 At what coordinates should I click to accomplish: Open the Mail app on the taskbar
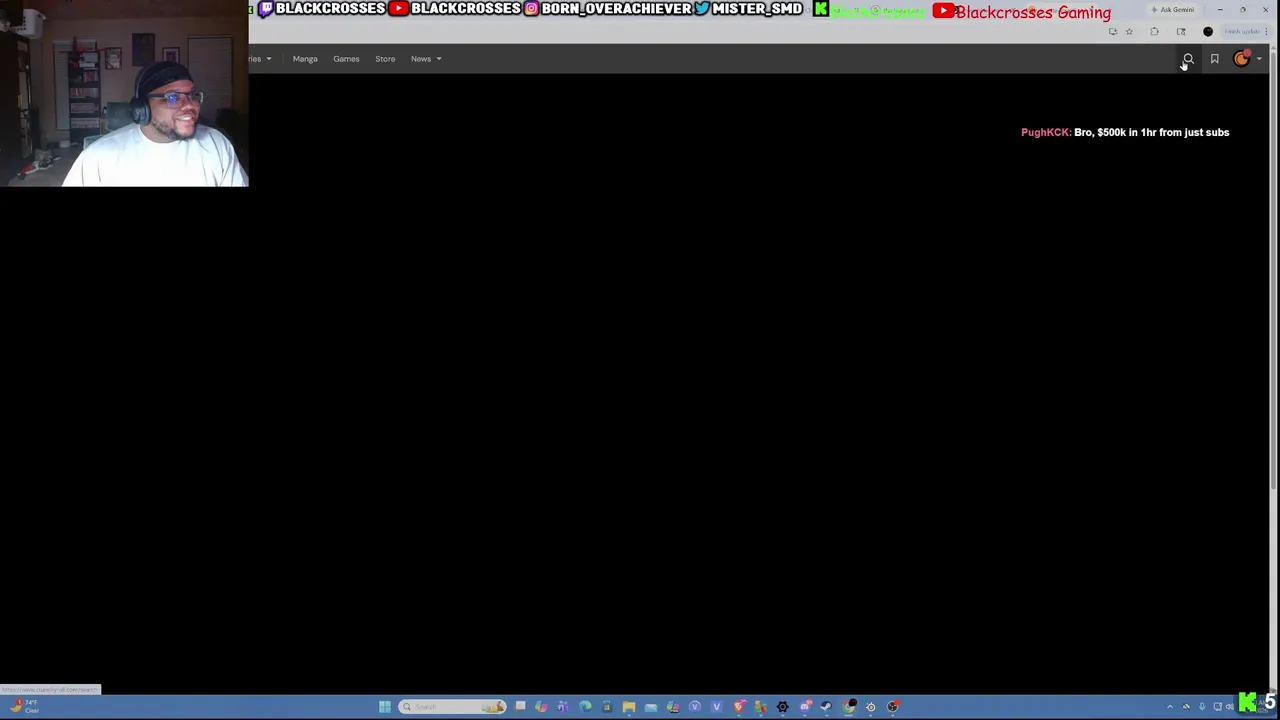pyautogui.click(x=651, y=707)
